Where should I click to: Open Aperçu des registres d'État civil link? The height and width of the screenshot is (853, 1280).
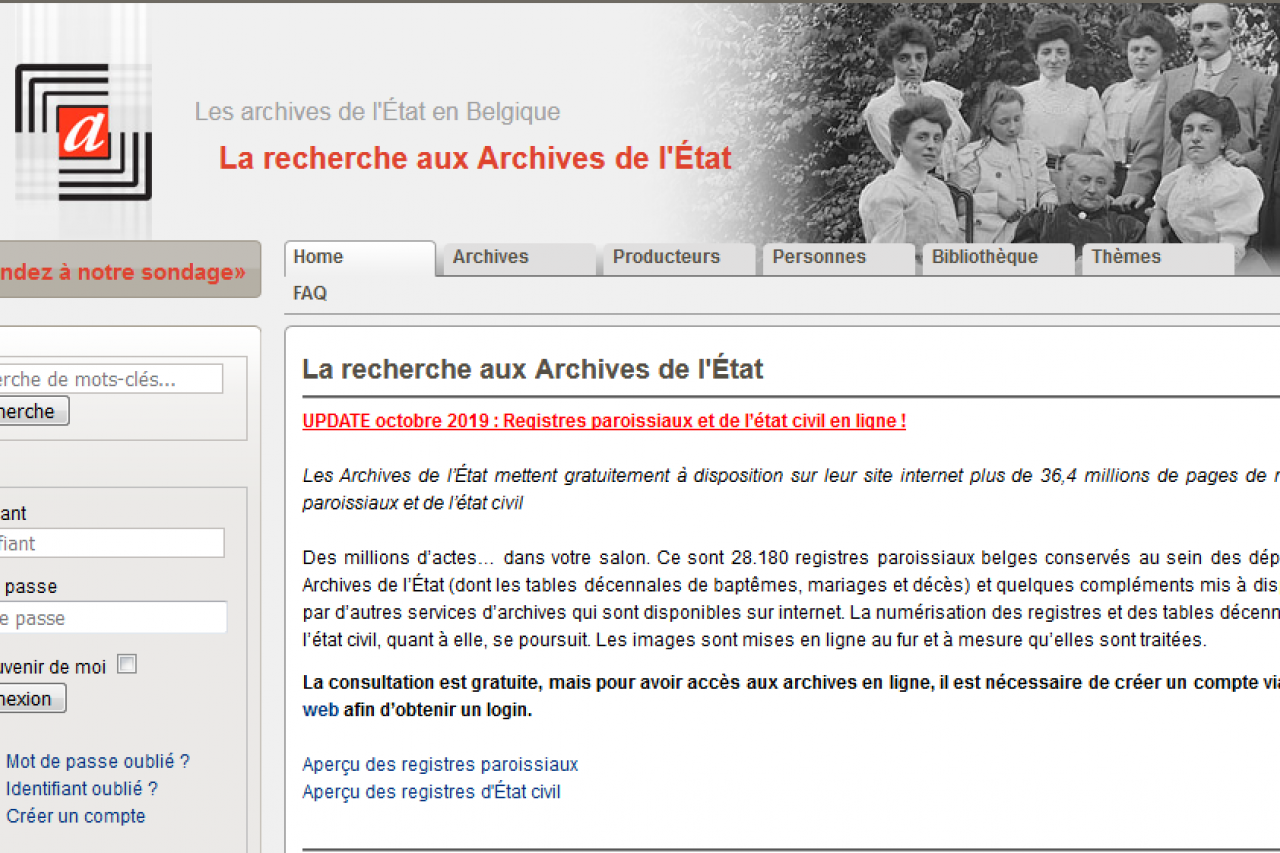pos(431,792)
